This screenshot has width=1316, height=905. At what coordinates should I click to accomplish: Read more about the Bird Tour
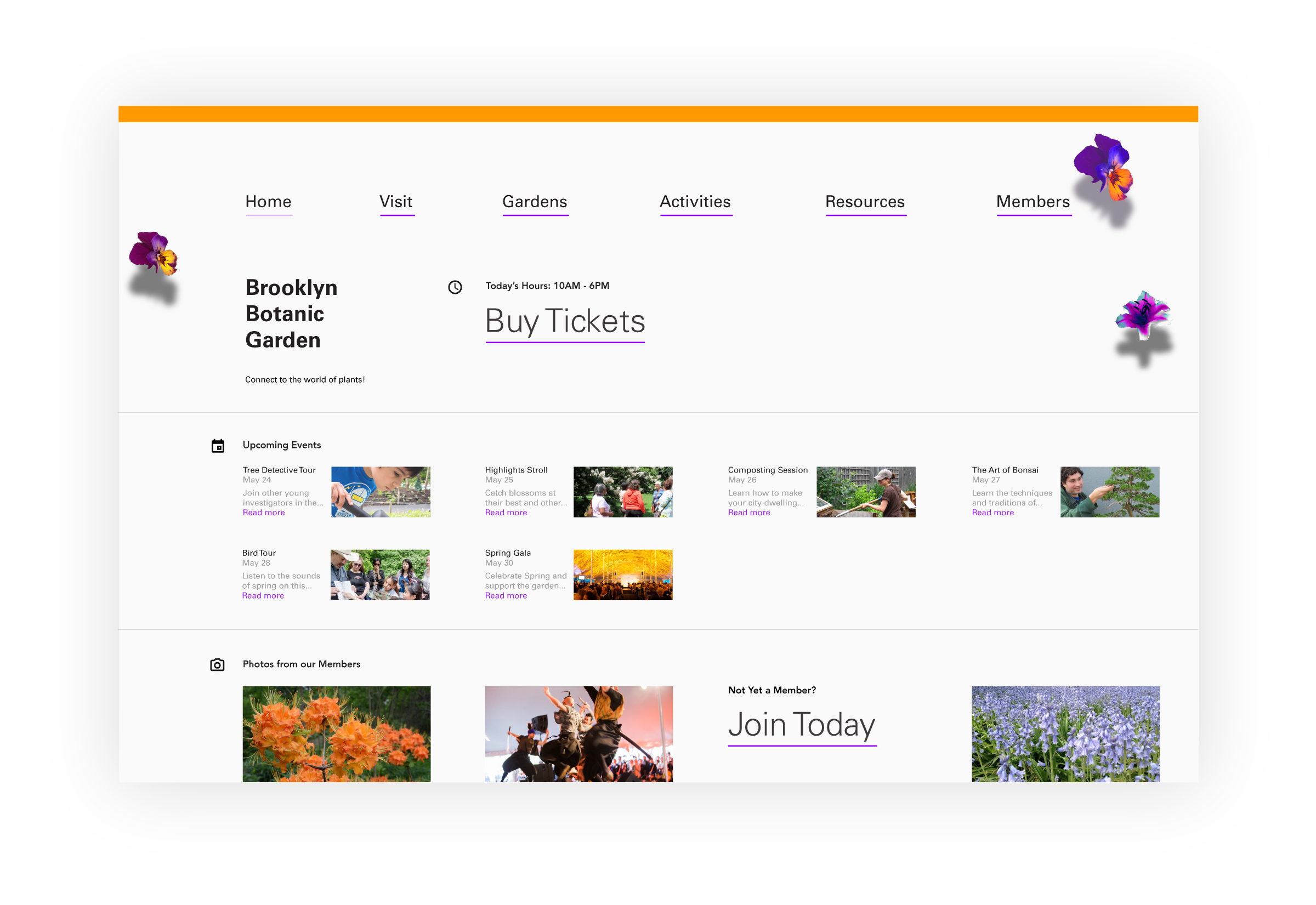[263, 595]
